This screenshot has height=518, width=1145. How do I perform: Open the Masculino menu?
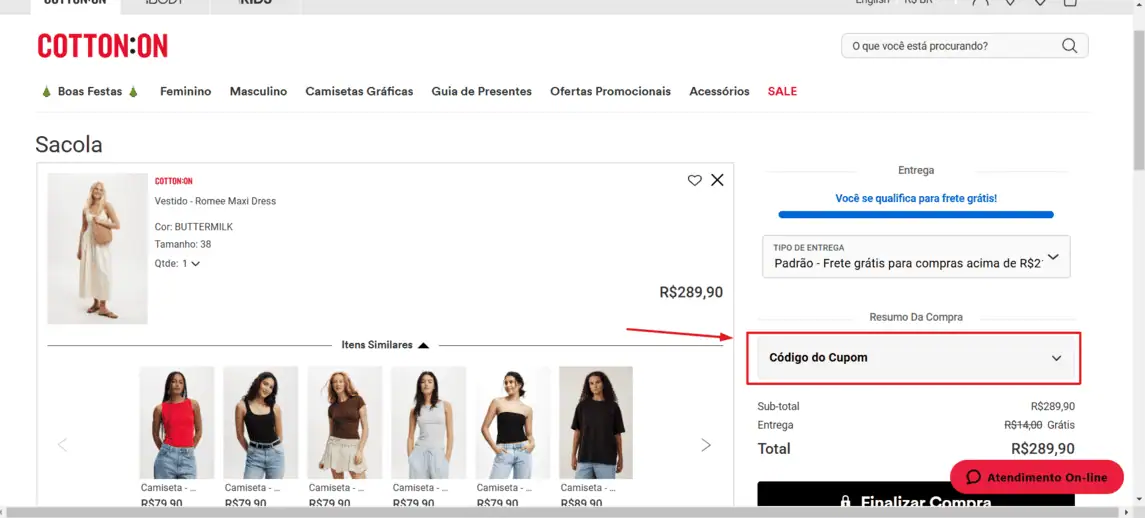[258, 91]
